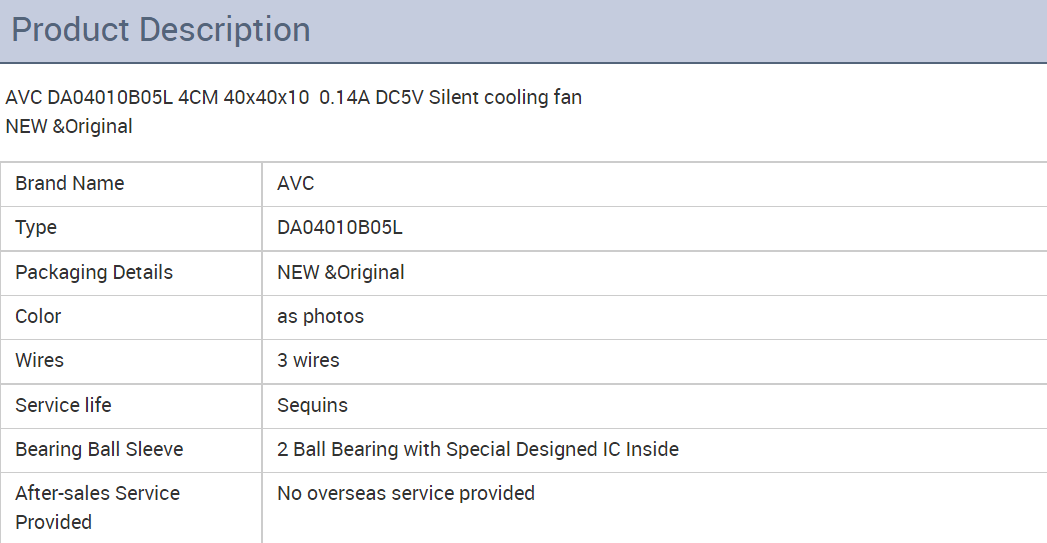
Task: Select the After-sales Service Provided label
Action: [97, 508]
